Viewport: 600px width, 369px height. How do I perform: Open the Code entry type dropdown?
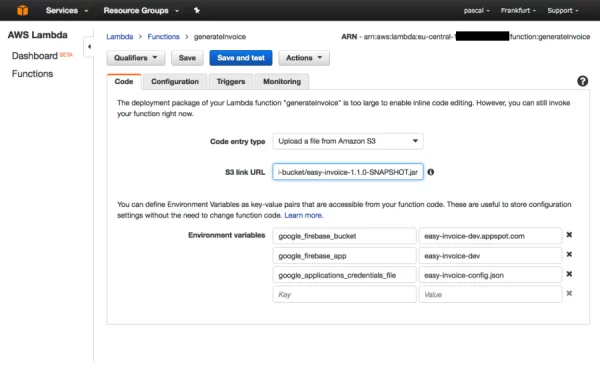(348, 141)
